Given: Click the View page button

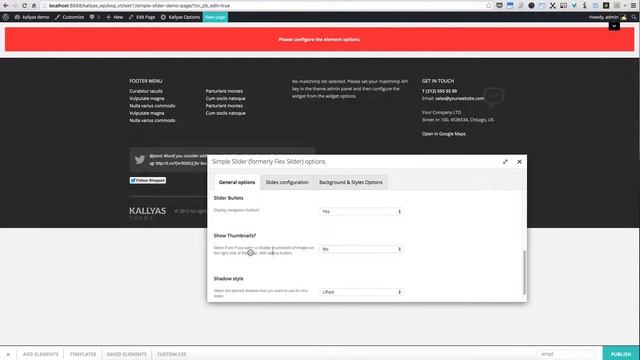Looking at the screenshot, I should click(215, 17).
